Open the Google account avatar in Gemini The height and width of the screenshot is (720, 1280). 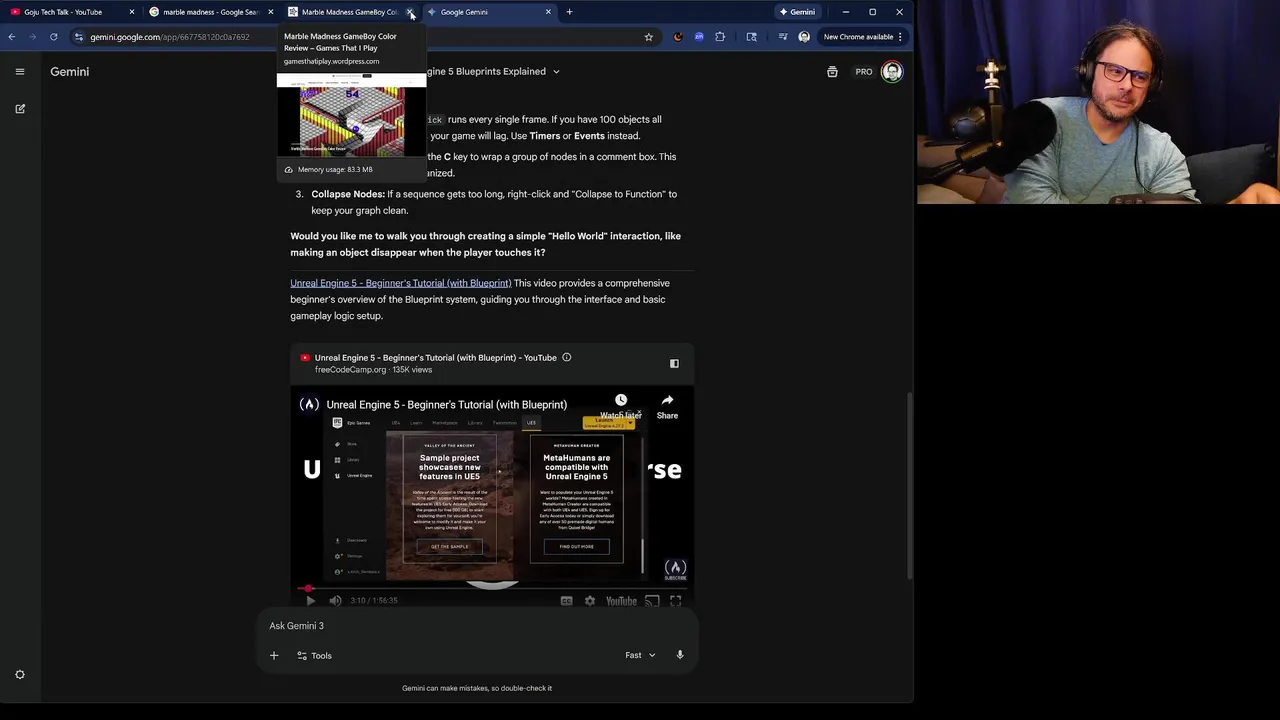892,72
